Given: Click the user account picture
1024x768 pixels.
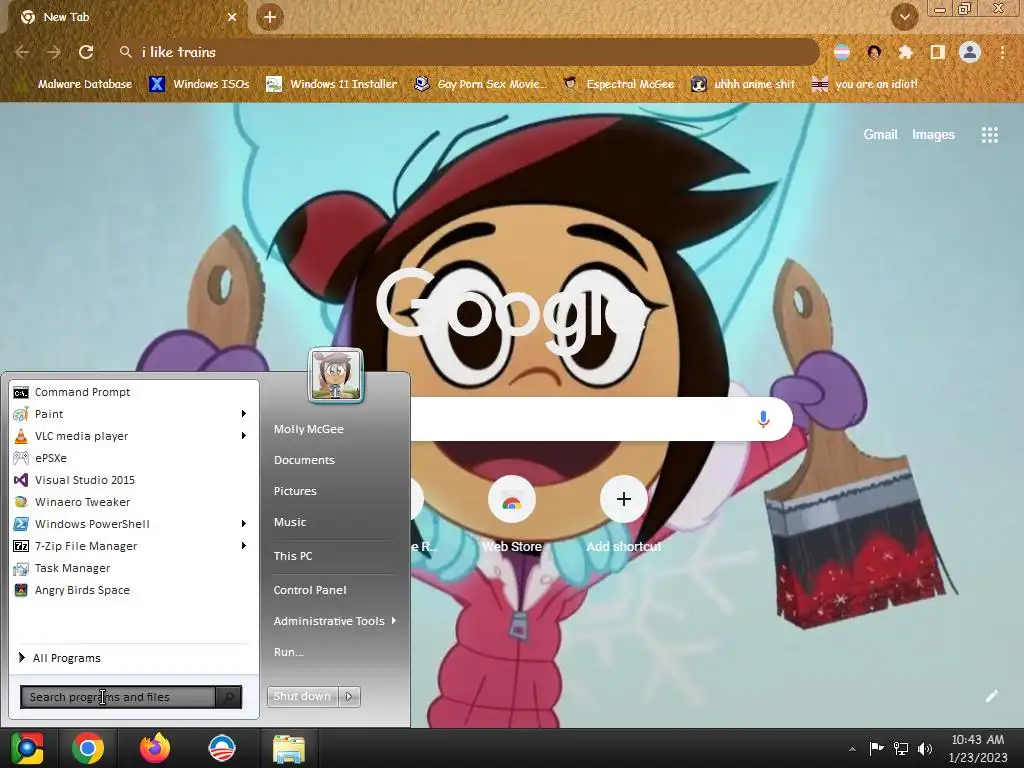Looking at the screenshot, I should 336,375.
